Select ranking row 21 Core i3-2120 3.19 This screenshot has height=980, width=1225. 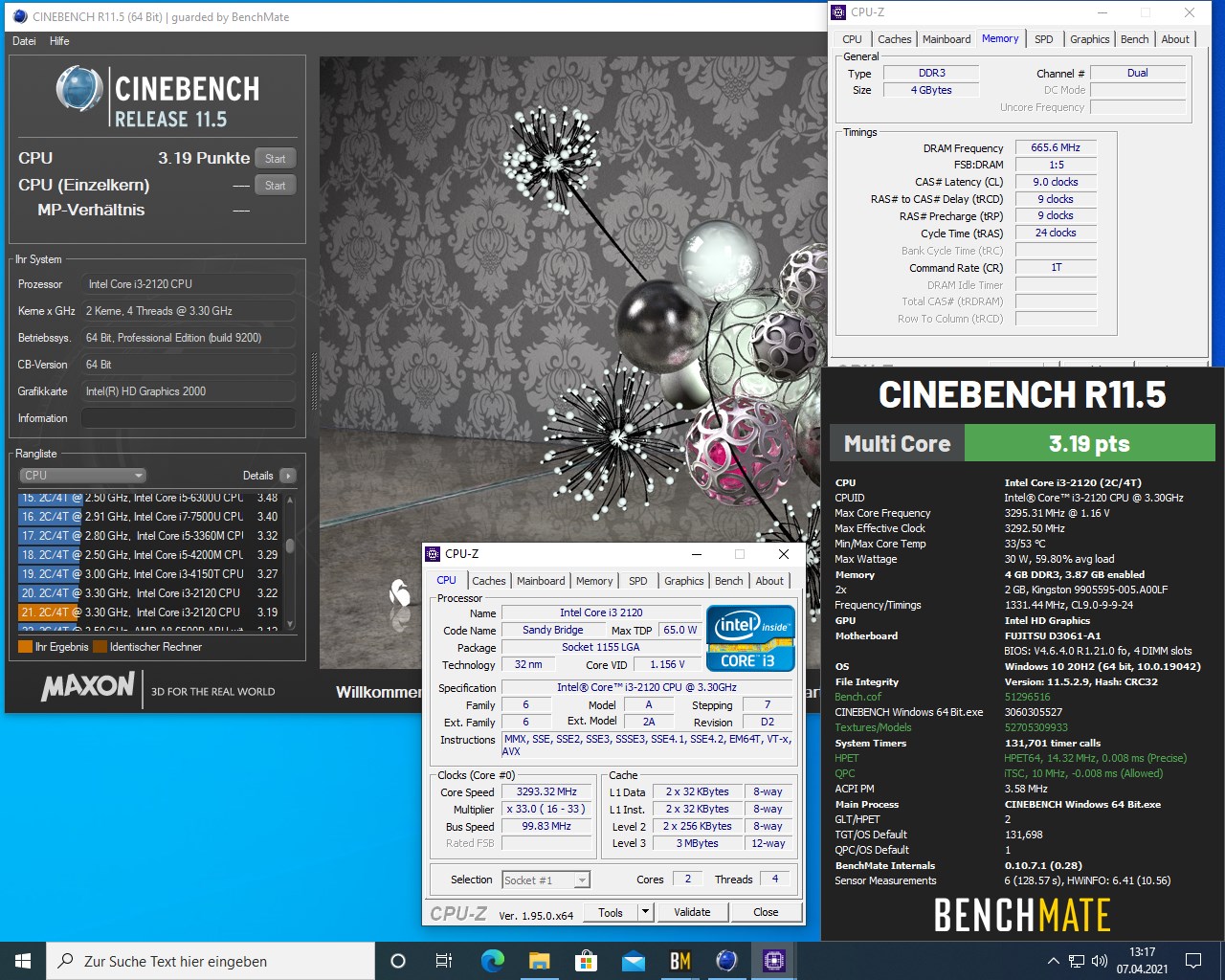click(149, 612)
